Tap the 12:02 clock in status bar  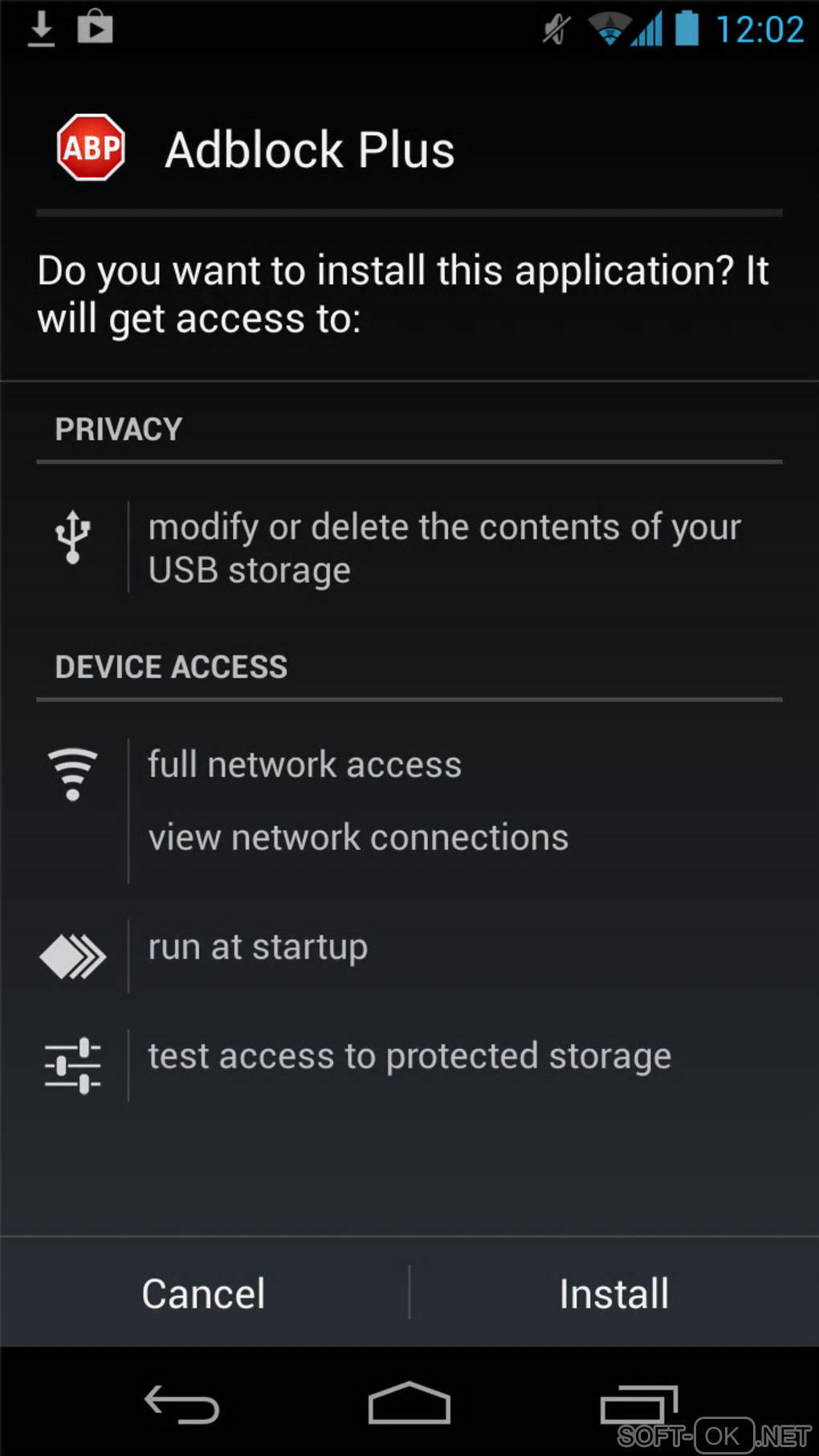click(x=759, y=30)
